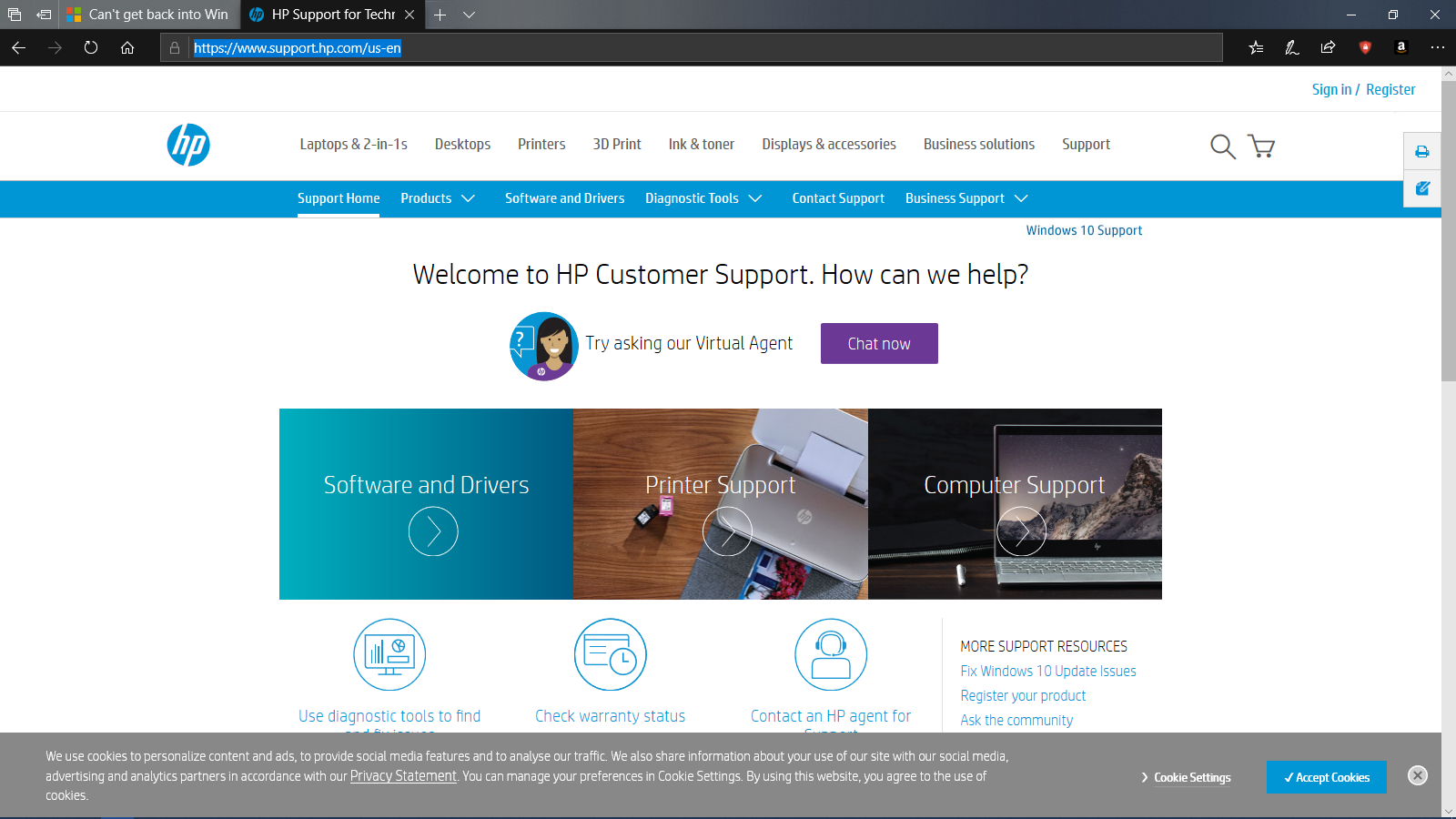Click the Register link
The image size is (1456, 819).
coord(1390,89)
